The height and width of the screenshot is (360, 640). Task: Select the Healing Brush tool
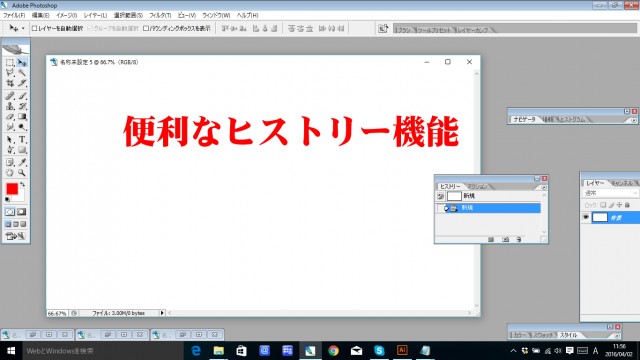(10, 96)
